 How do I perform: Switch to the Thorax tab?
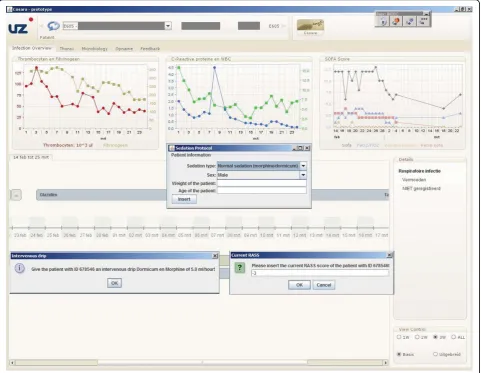pos(67,49)
